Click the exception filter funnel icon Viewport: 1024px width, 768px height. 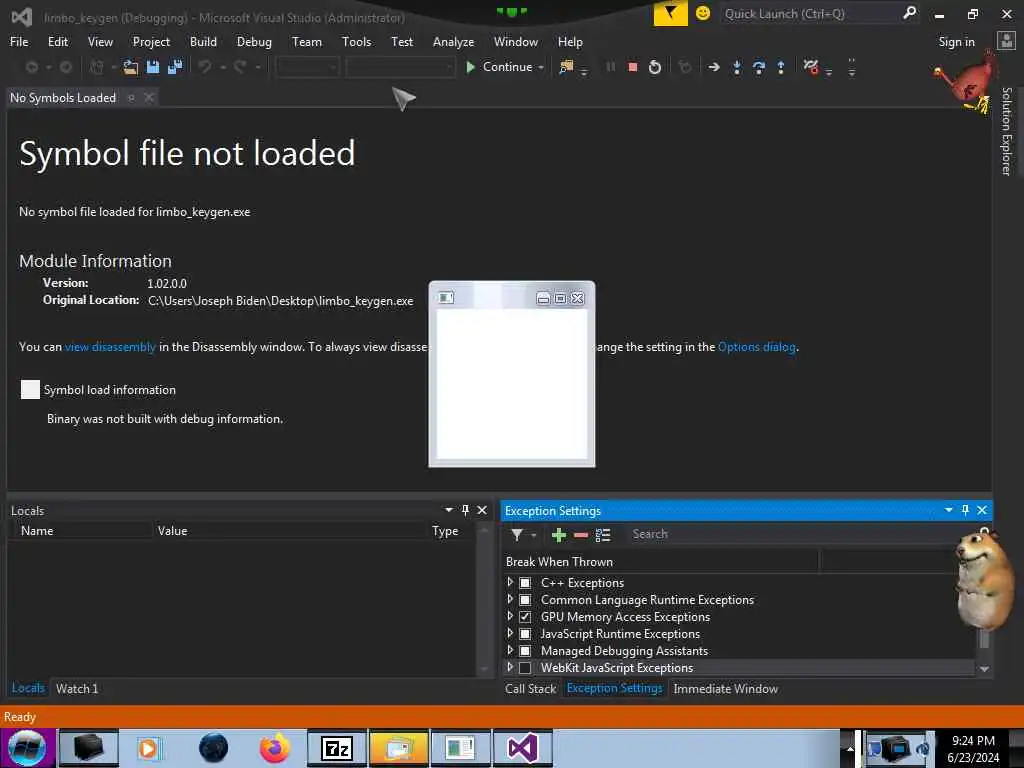517,535
